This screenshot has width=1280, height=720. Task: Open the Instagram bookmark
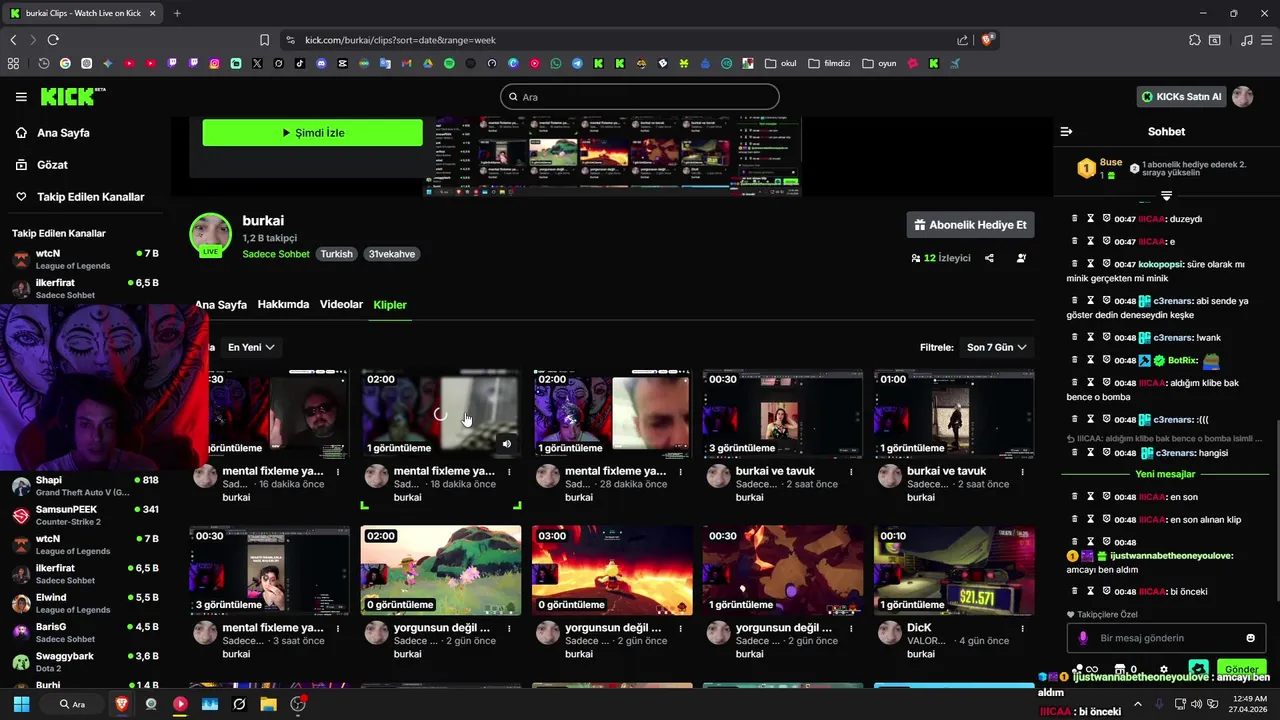click(x=214, y=63)
